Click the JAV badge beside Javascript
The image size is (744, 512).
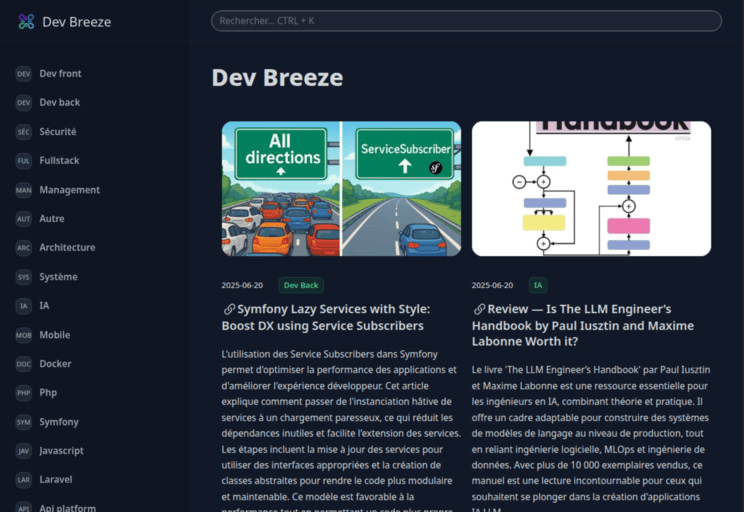[x=23, y=451]
